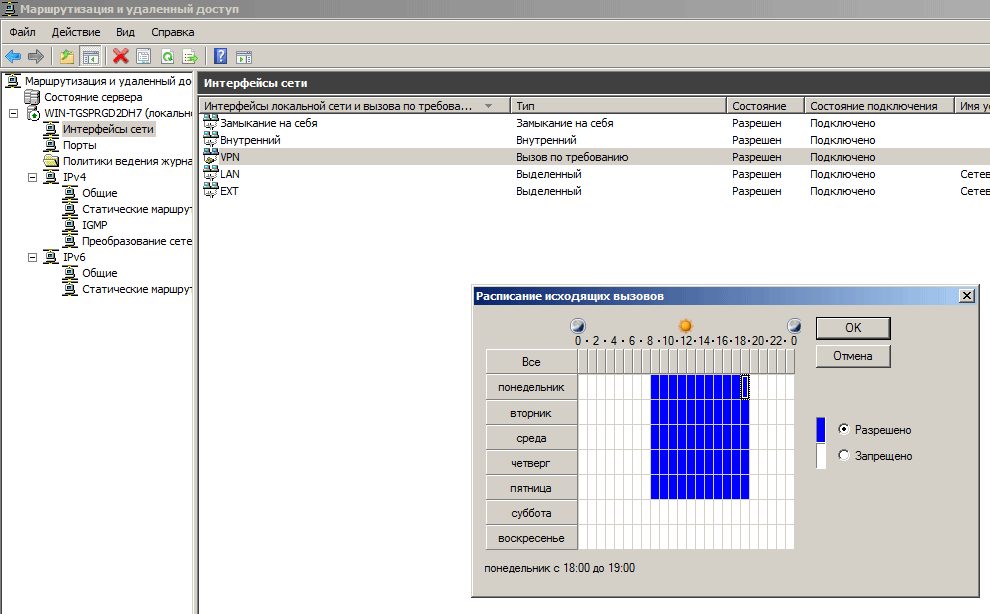Click the sun icon above the schedule
This screenshot has height=614, width=990.
685,326
